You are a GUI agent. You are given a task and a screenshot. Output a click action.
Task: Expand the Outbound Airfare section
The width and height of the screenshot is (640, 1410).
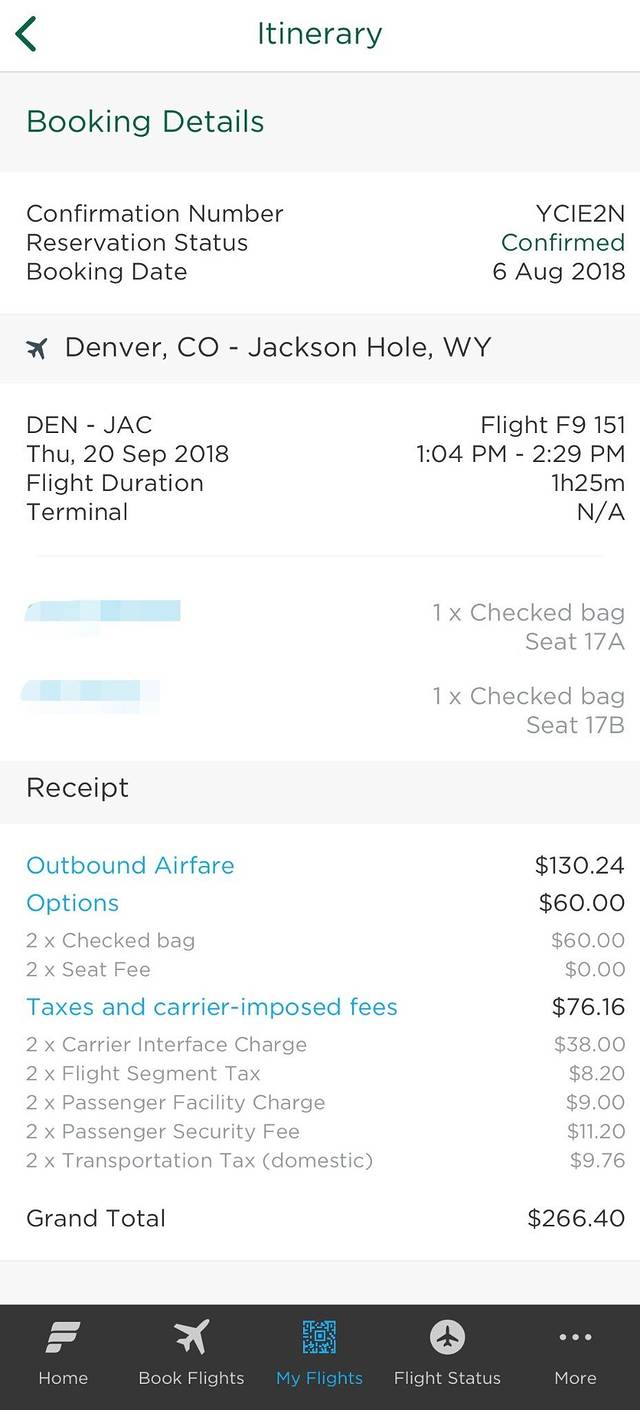pos(130,865)
